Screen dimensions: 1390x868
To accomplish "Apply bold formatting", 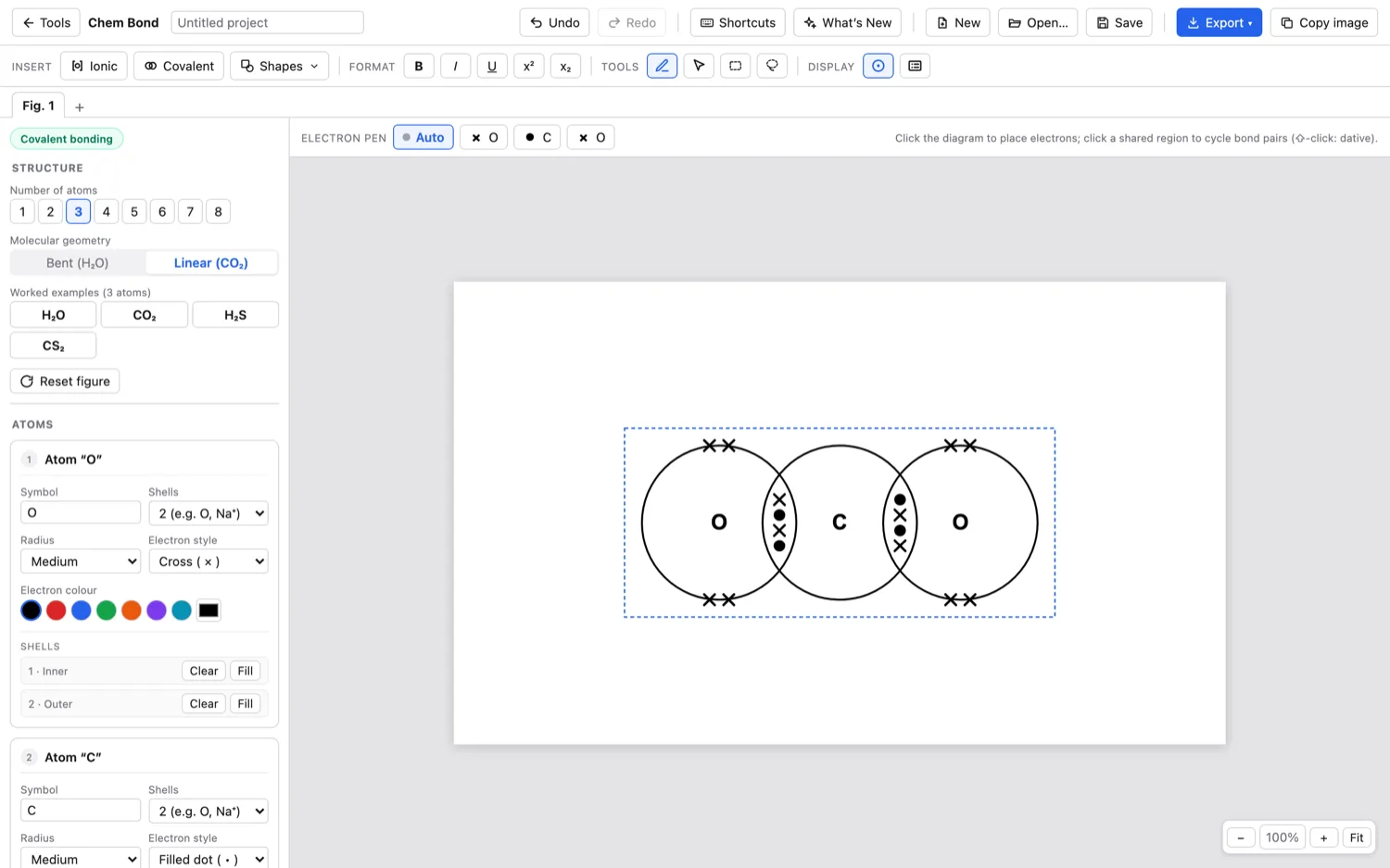I will tap(419, 66).
